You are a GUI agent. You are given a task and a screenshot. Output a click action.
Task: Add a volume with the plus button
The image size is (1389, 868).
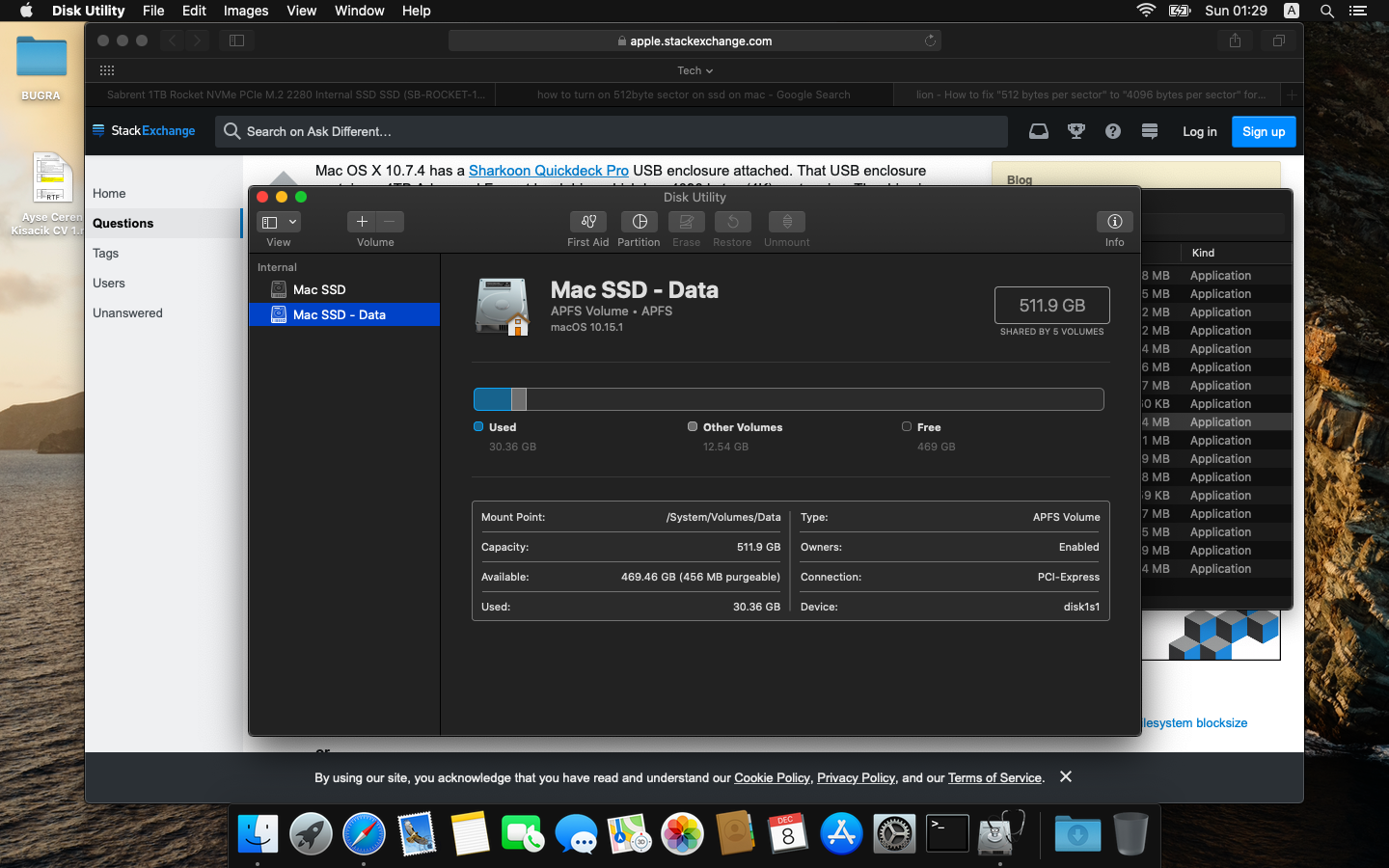[x=362, y=222]
